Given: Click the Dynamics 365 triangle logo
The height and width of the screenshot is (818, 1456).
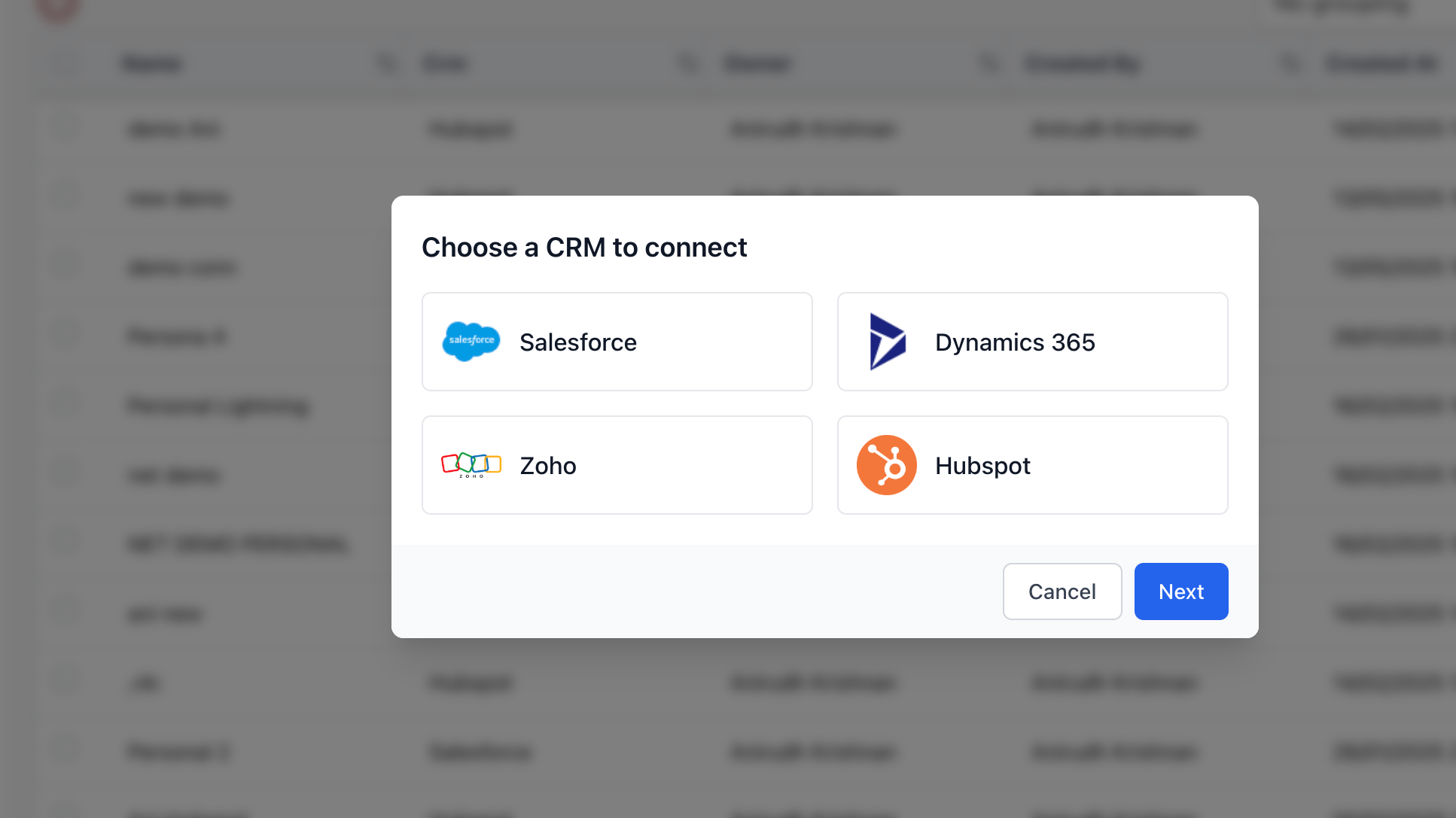Looking at the screenshot, I should click(x=887, y=342).
